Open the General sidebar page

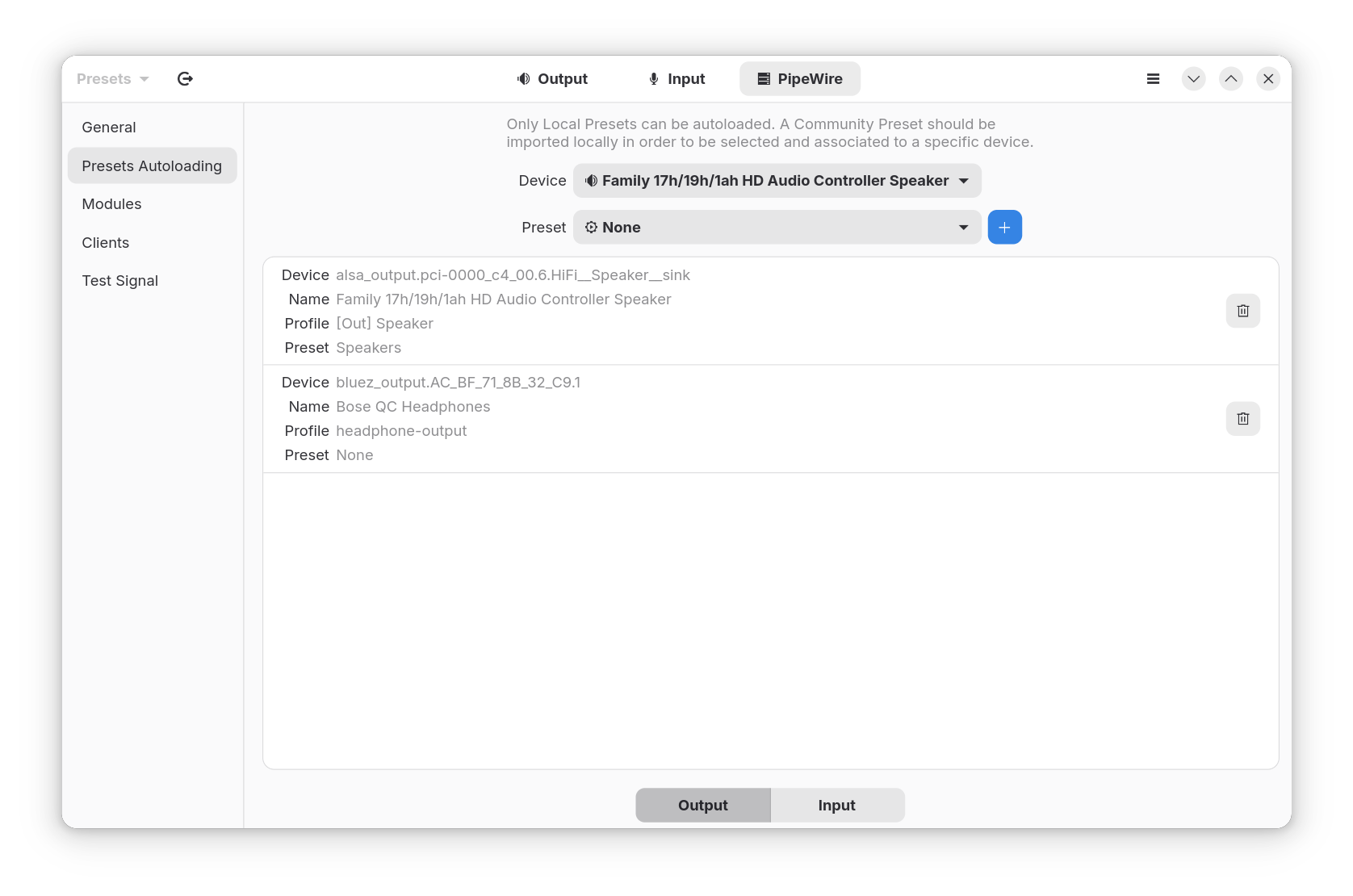(109, 128)
